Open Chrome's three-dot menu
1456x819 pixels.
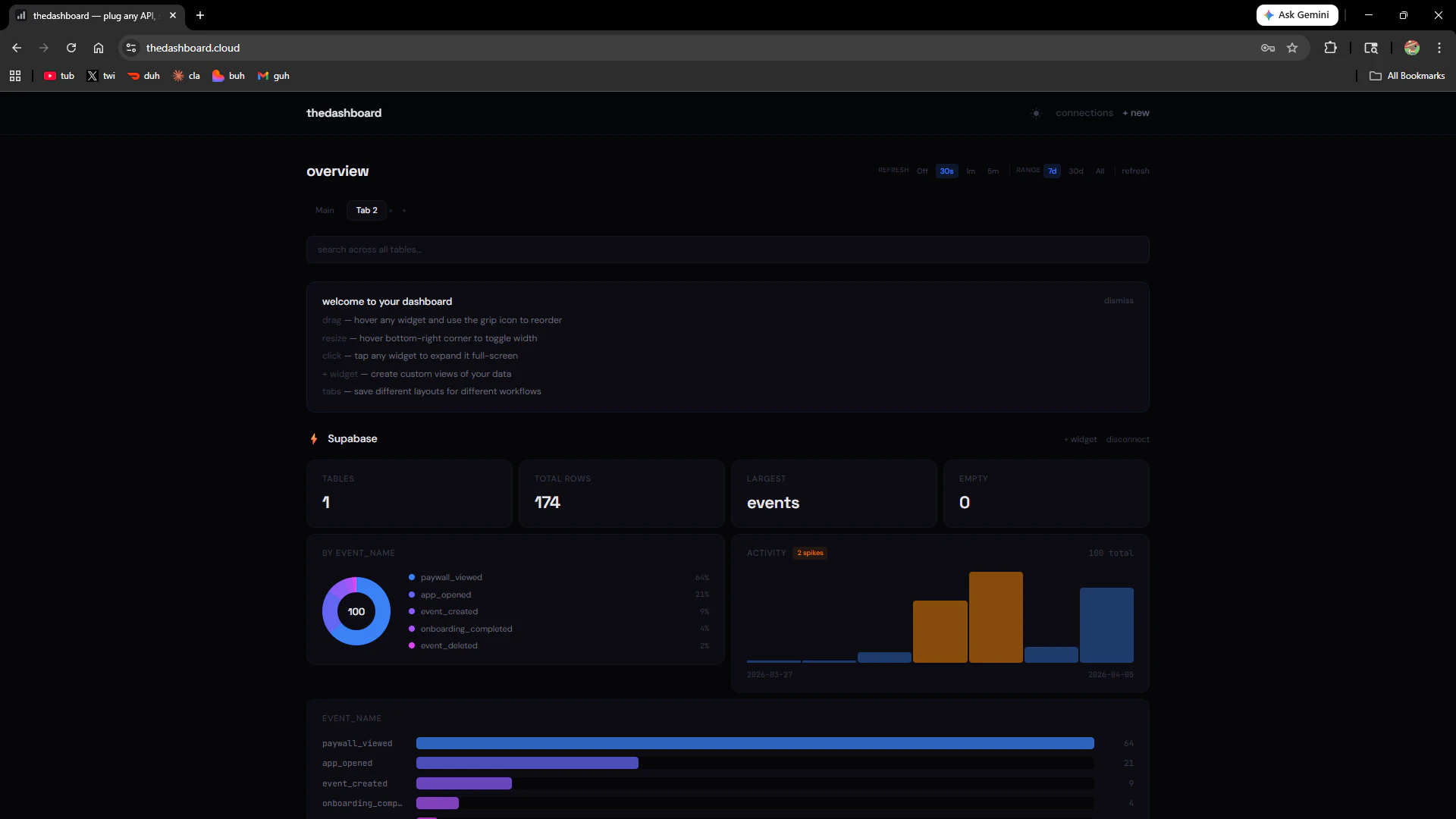(x=1439, y=47)
